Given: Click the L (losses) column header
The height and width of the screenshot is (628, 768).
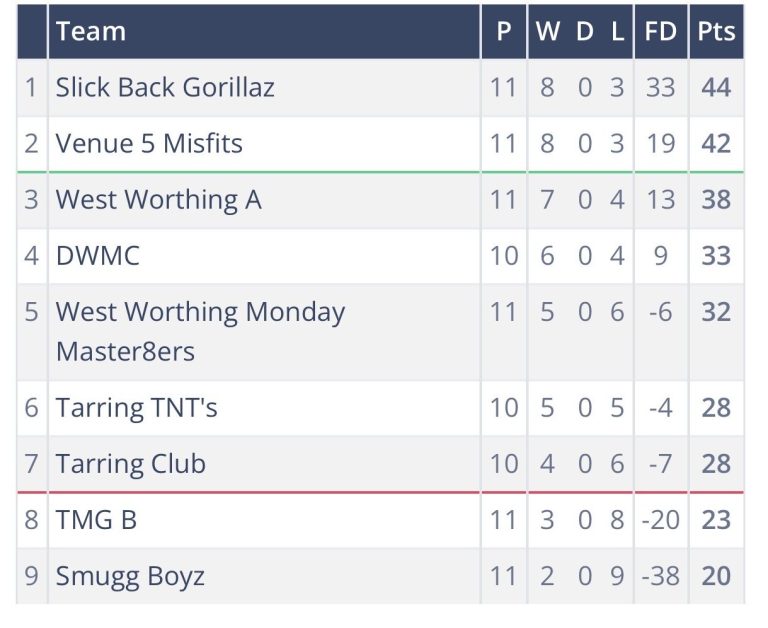Looking at the screenshot, I should pos(618,31).
